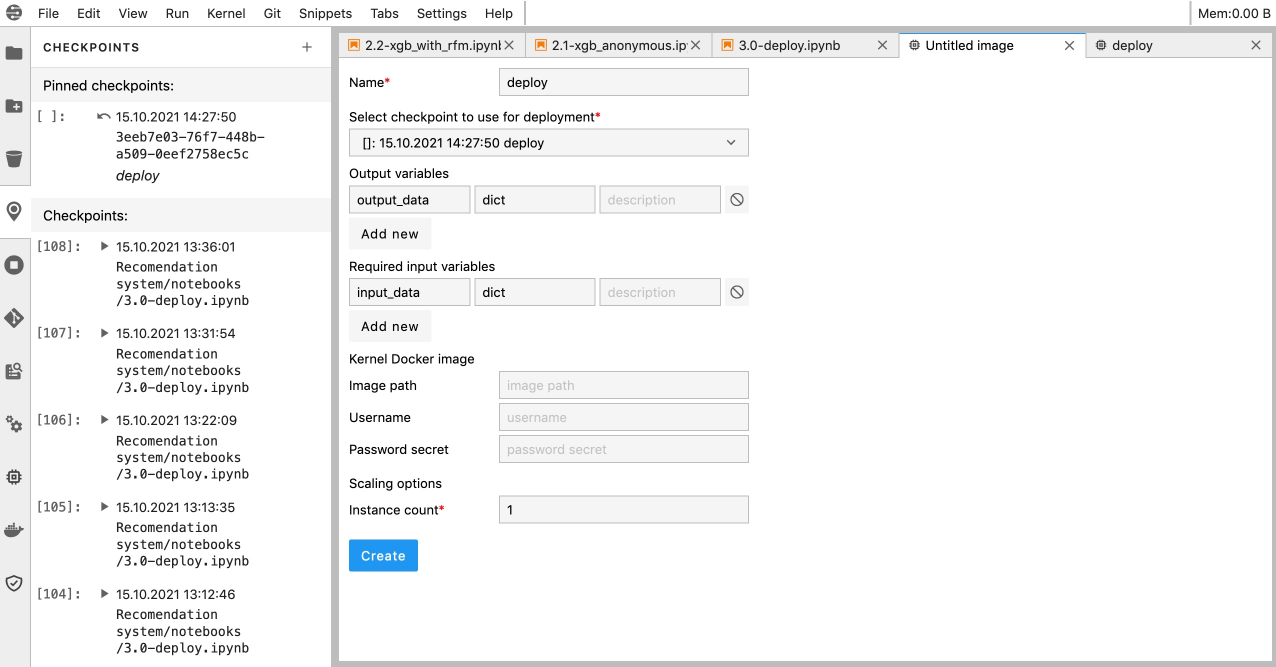Click the restore arrow on pinned checkpoint
The width and height of the screenshot is (1276, 667).
pos(103,117)
